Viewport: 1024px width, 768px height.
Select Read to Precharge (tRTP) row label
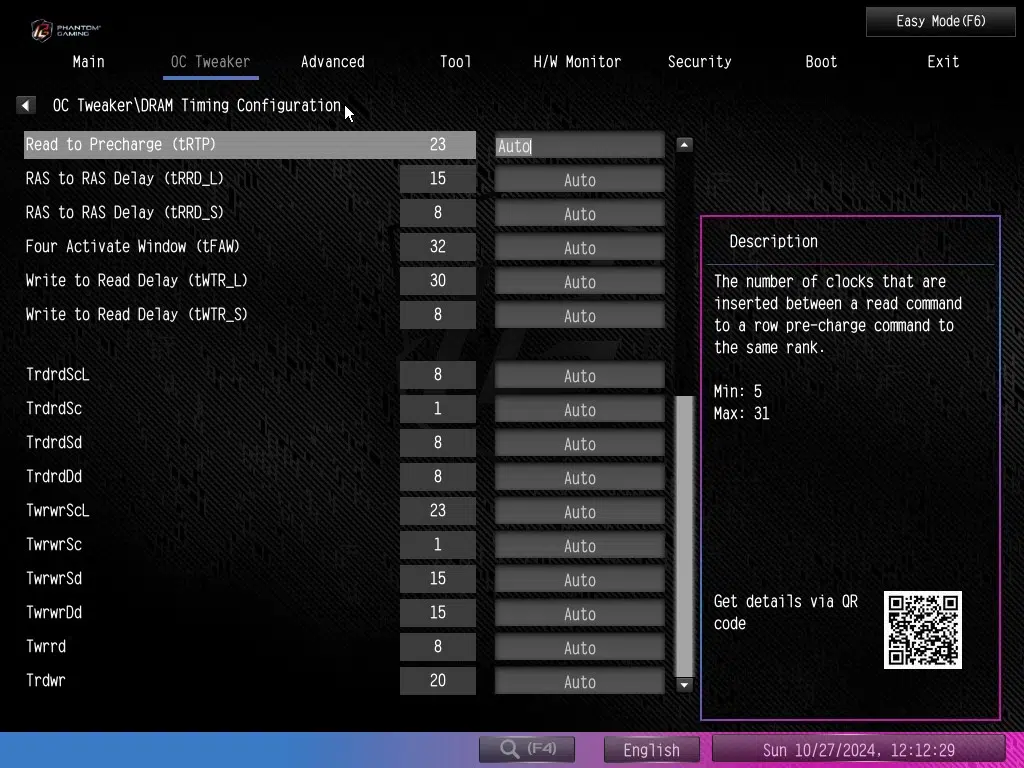(x=121, y=144)
